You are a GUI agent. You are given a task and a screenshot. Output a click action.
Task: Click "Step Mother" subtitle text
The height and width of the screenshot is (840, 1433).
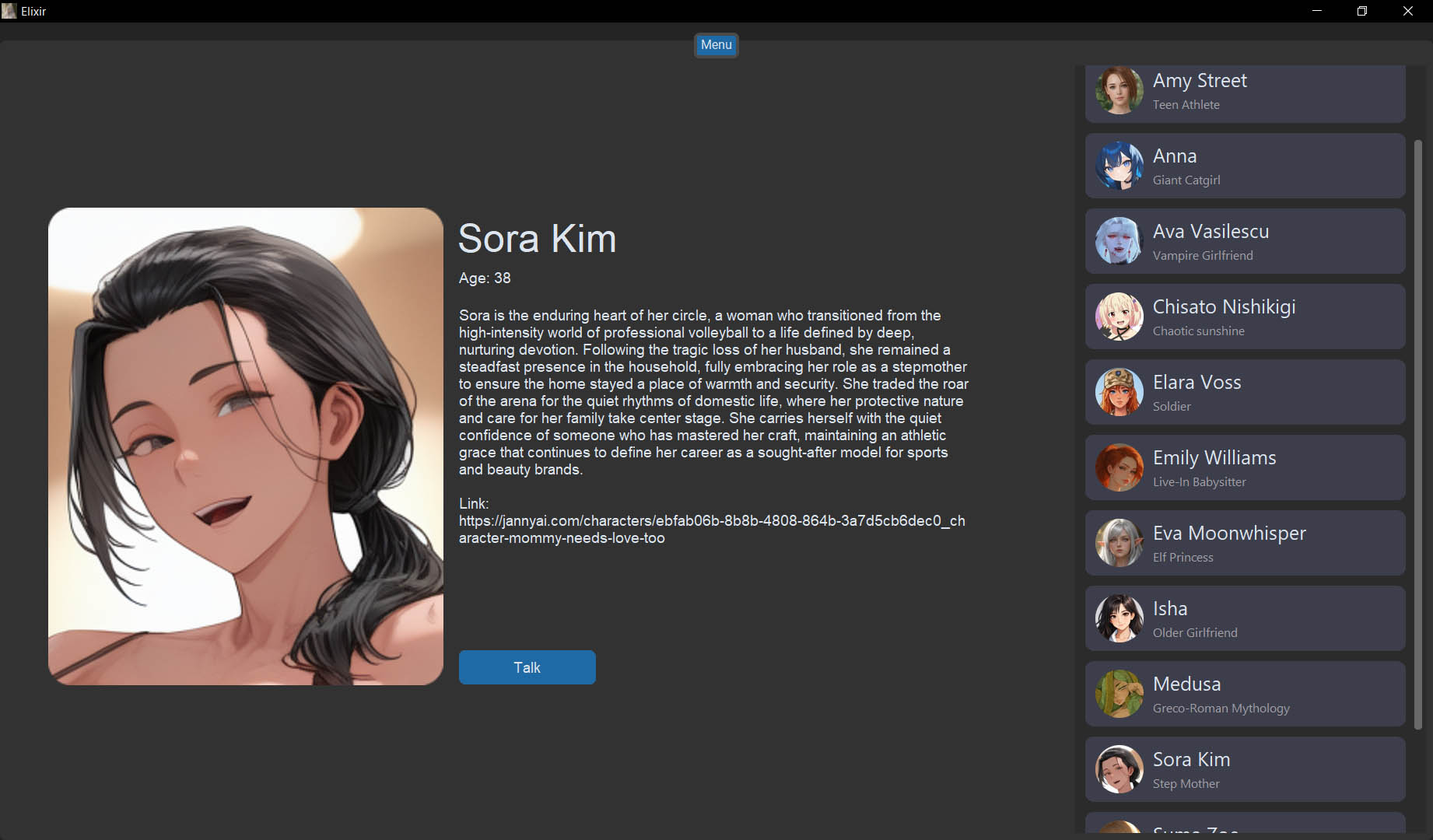pos(1186,784)
